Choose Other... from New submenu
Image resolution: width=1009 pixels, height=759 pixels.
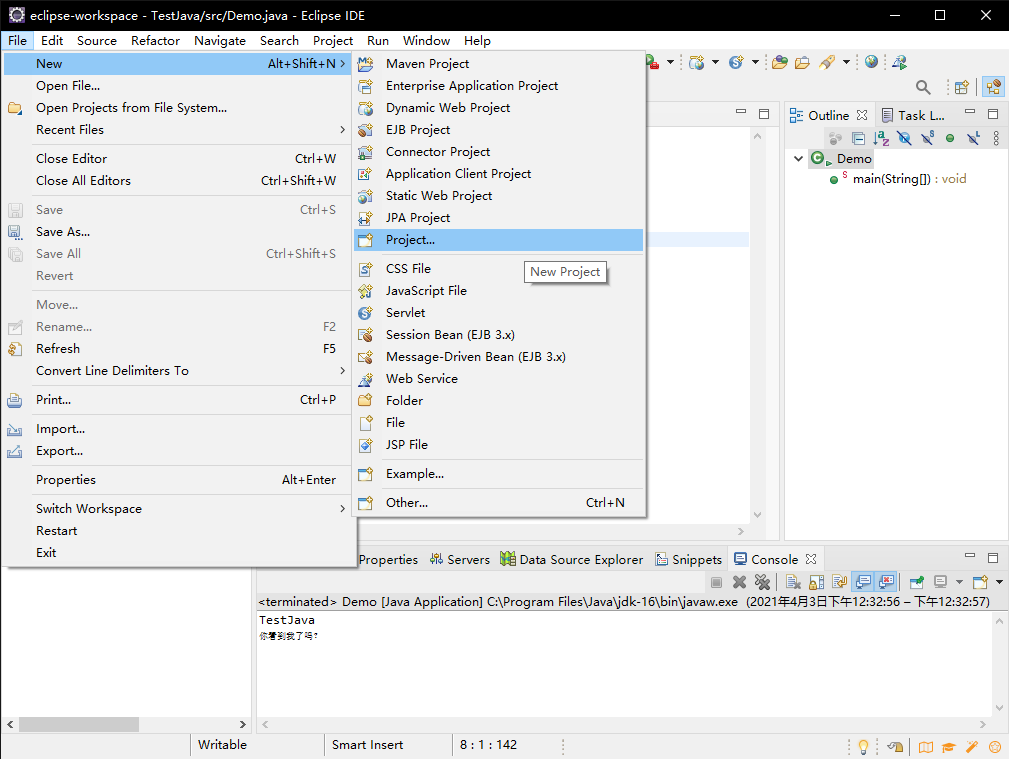point(499,503)
